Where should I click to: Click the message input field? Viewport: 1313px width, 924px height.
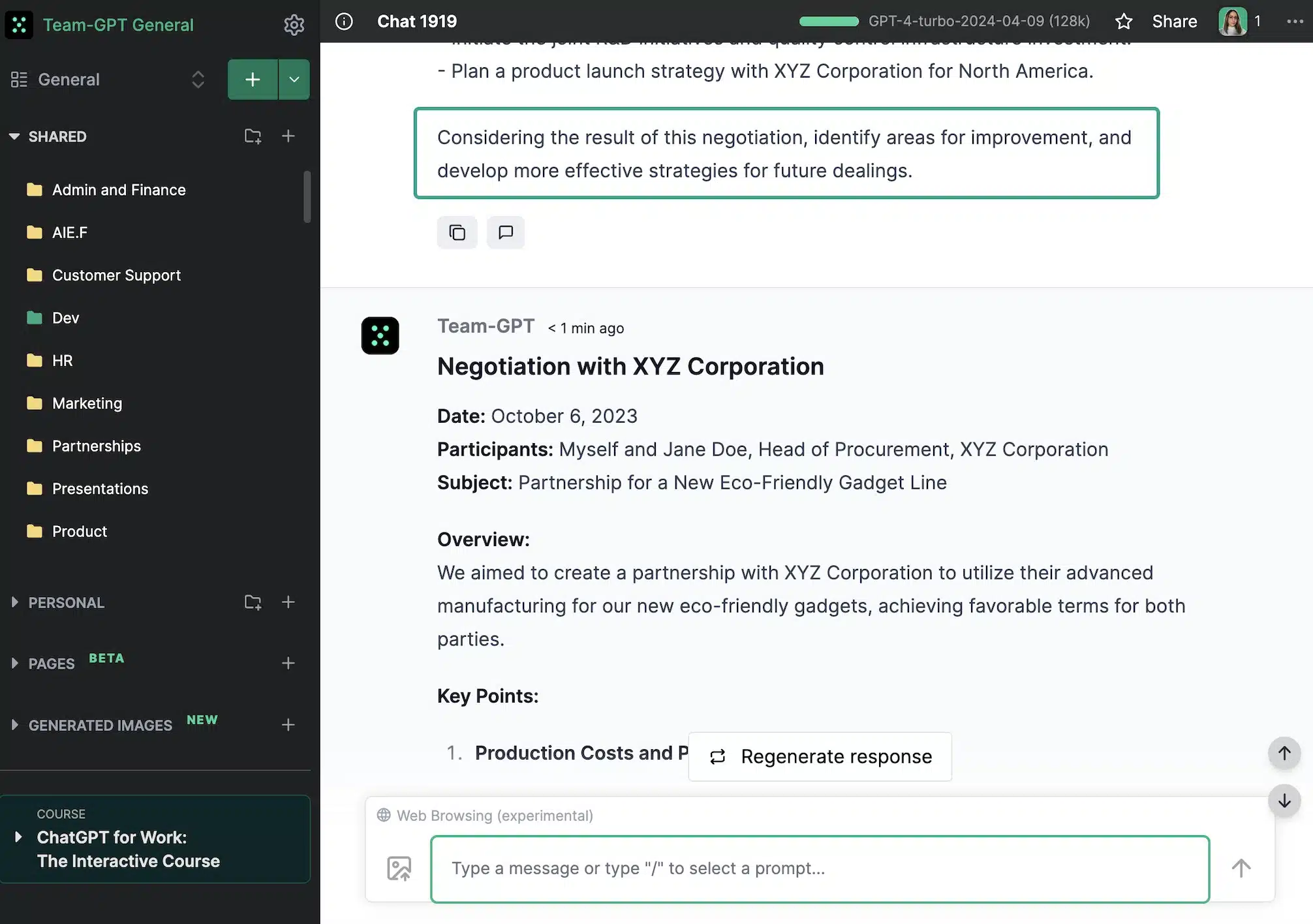(820, 868)
